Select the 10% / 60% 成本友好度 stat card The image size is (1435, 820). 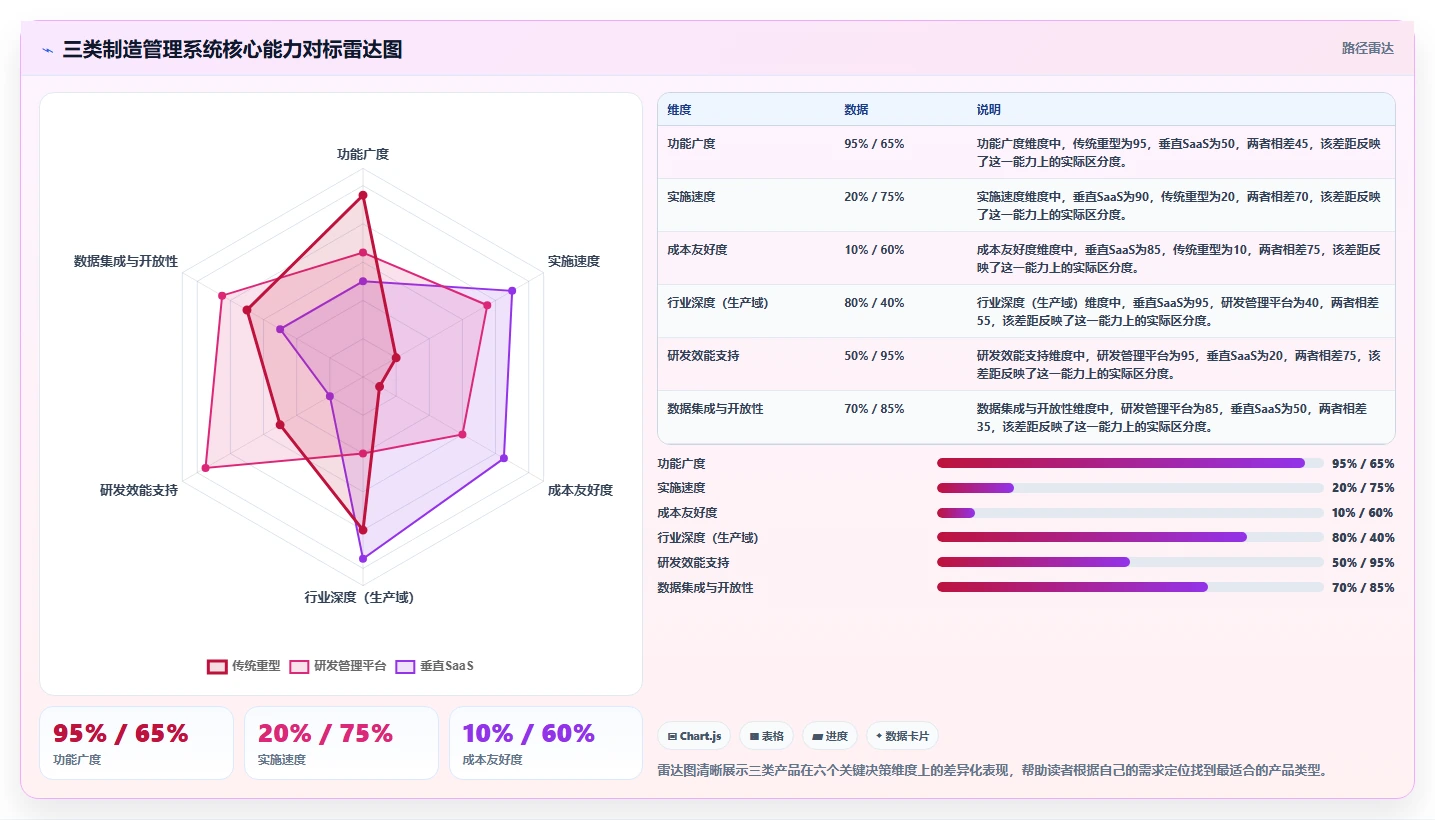click(x=546, y=743)
